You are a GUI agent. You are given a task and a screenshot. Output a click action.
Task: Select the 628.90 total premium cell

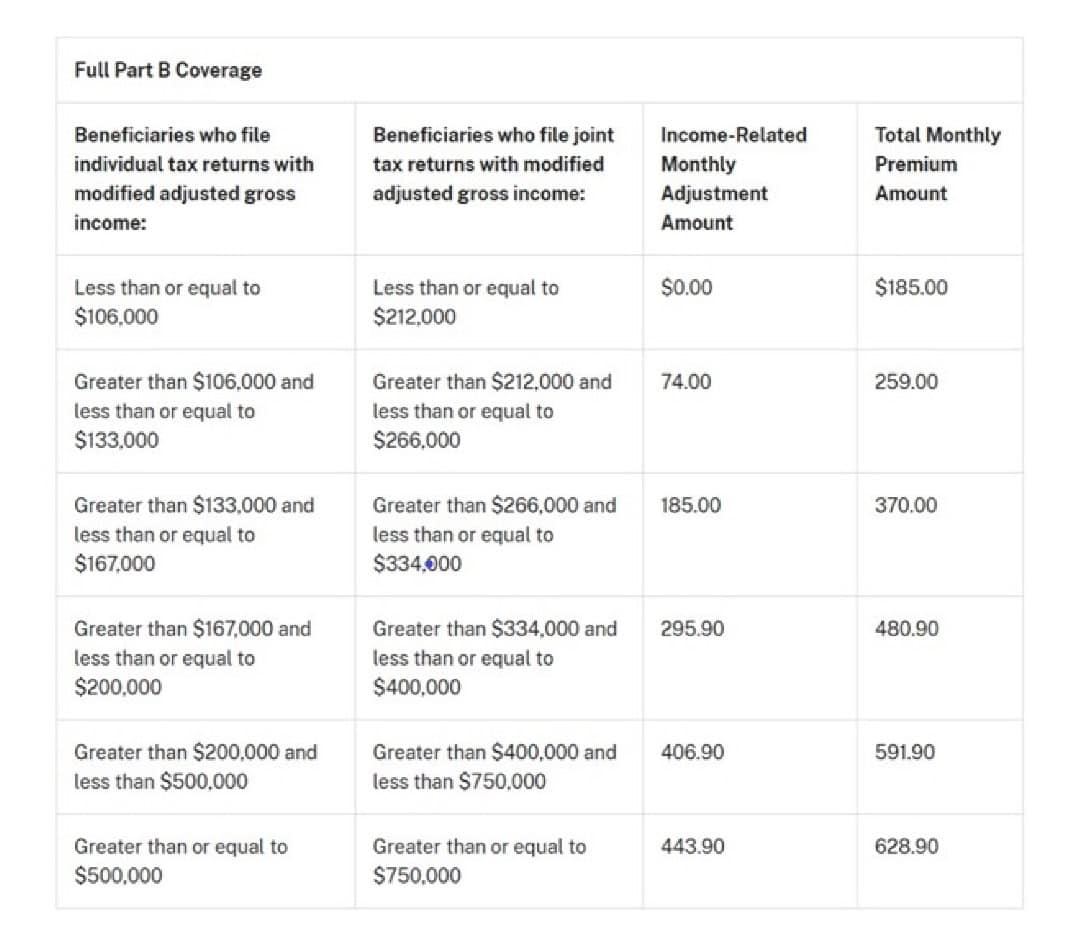[906, 847]
